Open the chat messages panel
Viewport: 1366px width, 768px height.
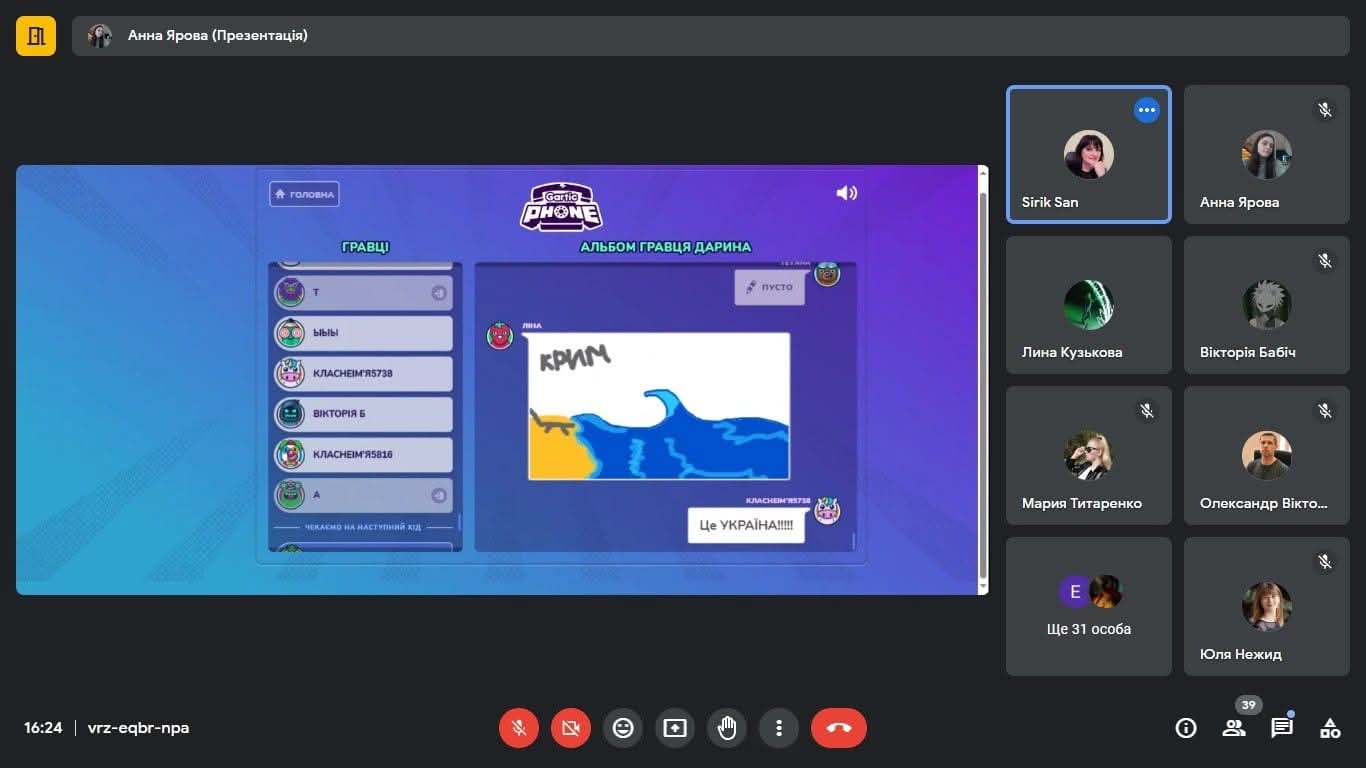(1282, 728)
